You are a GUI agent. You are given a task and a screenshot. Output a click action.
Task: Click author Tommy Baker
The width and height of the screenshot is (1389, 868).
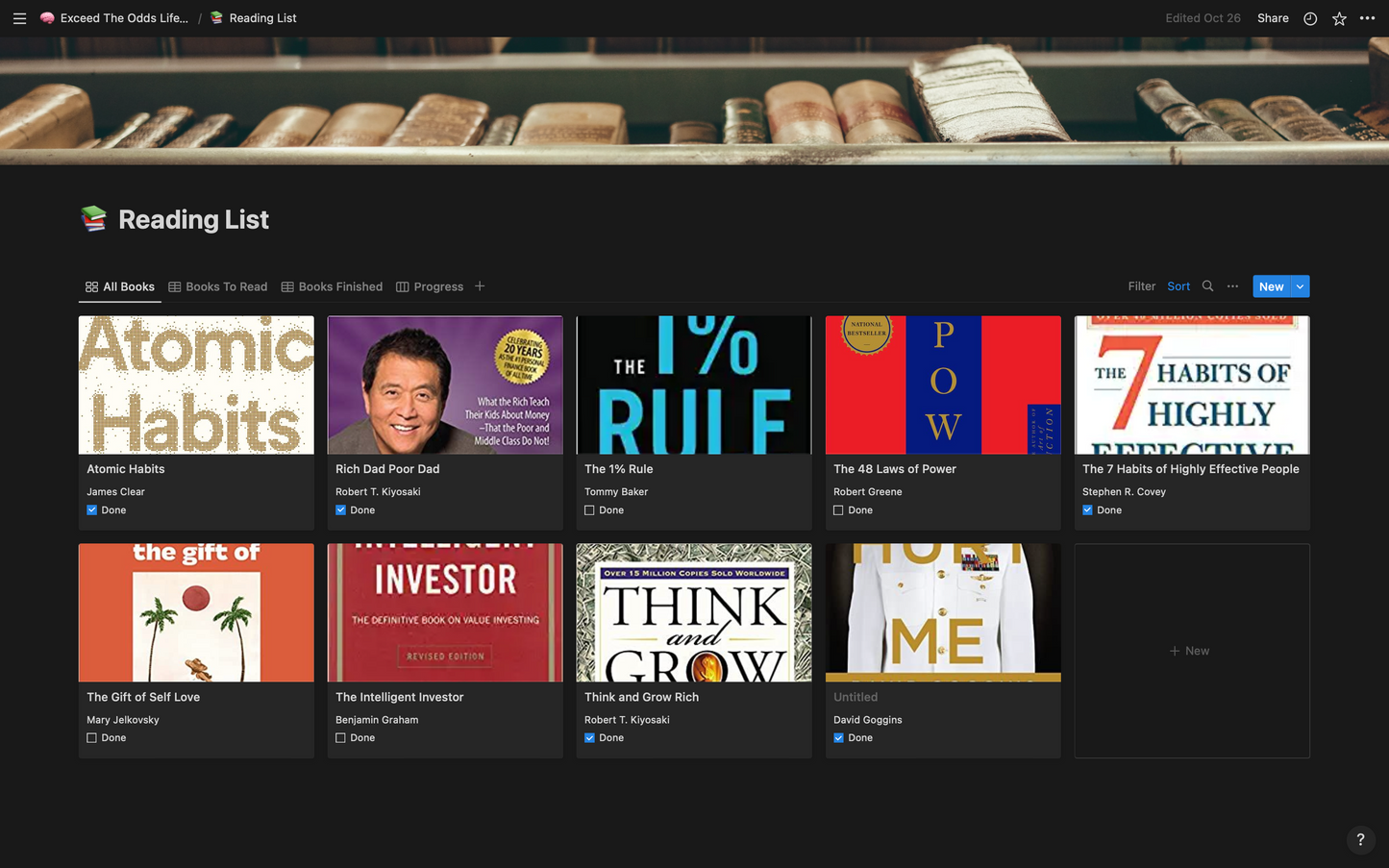pos(616,491)
